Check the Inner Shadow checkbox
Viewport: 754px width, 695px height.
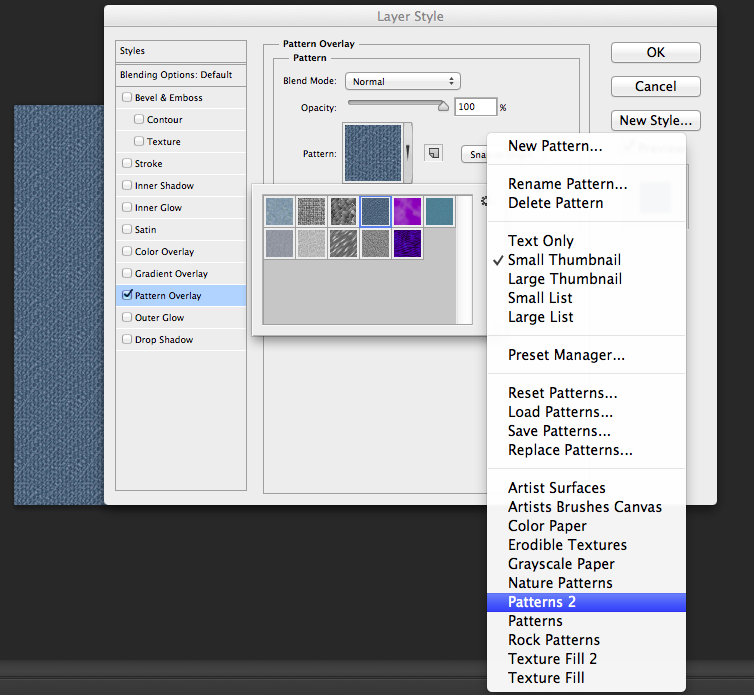[127, 185]
